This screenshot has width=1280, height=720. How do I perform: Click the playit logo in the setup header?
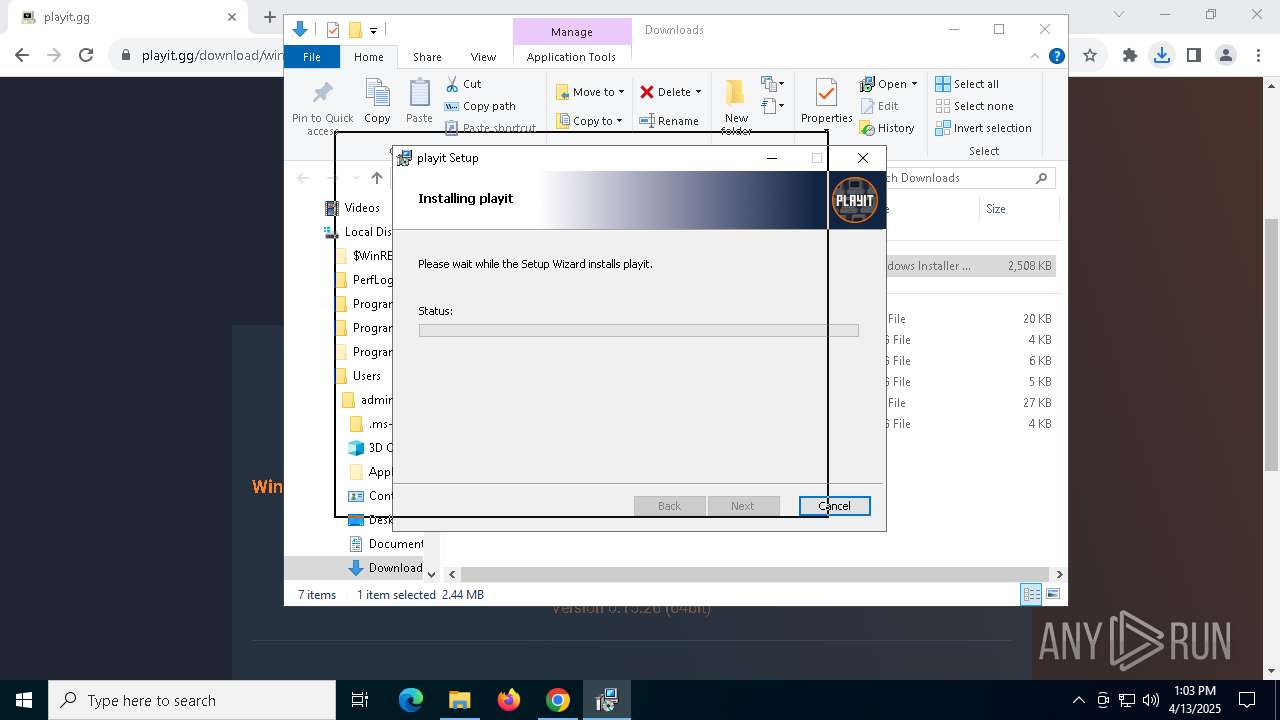pyautogui.click(x=854, y=200)
